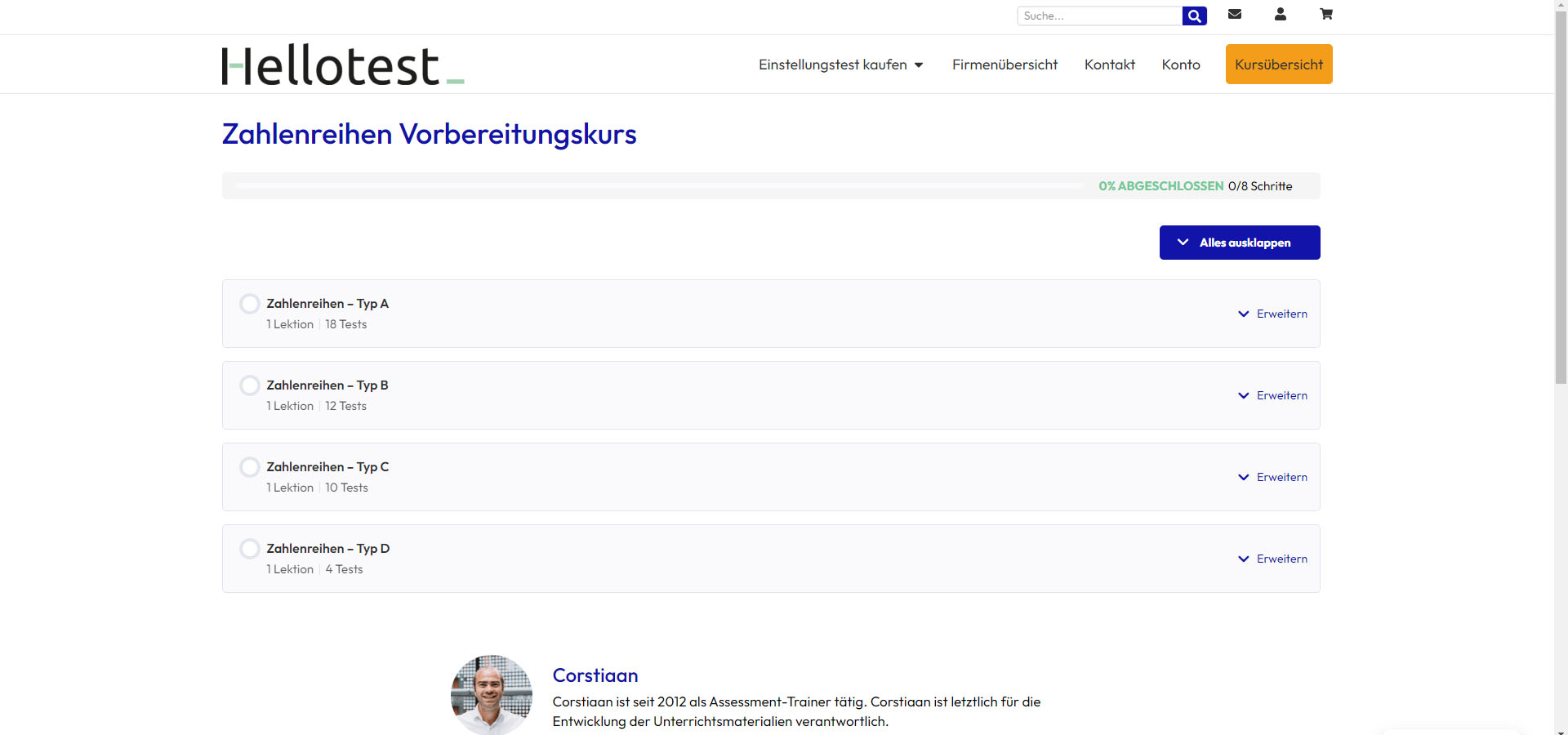Viewport: 1568px width, 735px height.
Task: Open the Firmenübersicht menu item
Action: tap(1004, 65)
